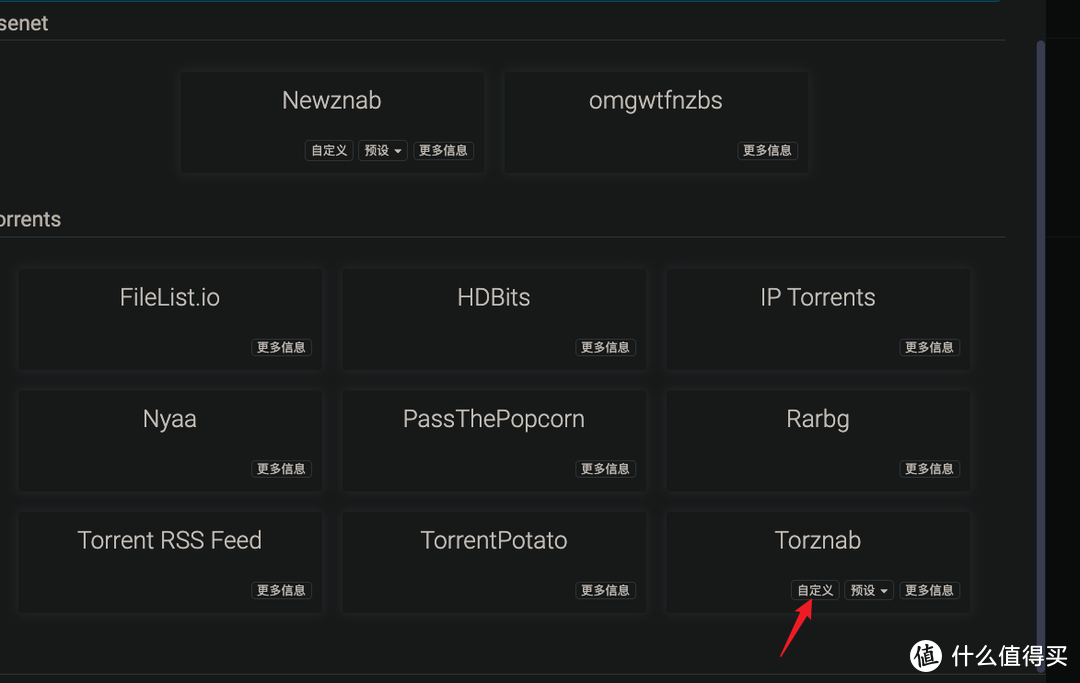The height and width of the screenshot is (683, 1080).
Task: Choose the Rarbg indexer card
Action: (x=817, y=419)
